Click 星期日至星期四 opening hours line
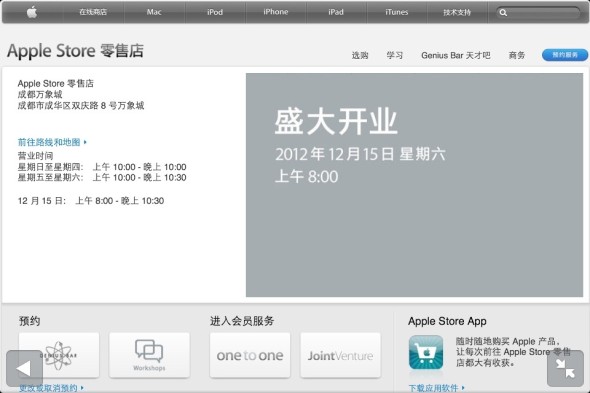 102,167
